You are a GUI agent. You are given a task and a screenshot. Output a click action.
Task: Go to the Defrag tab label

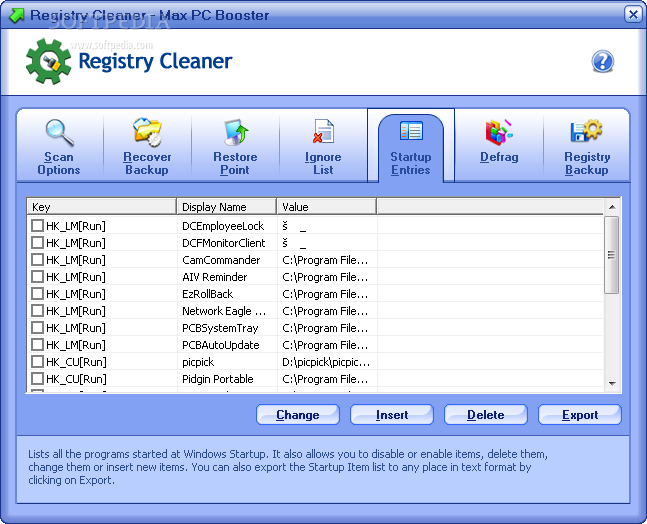(499, 157)
